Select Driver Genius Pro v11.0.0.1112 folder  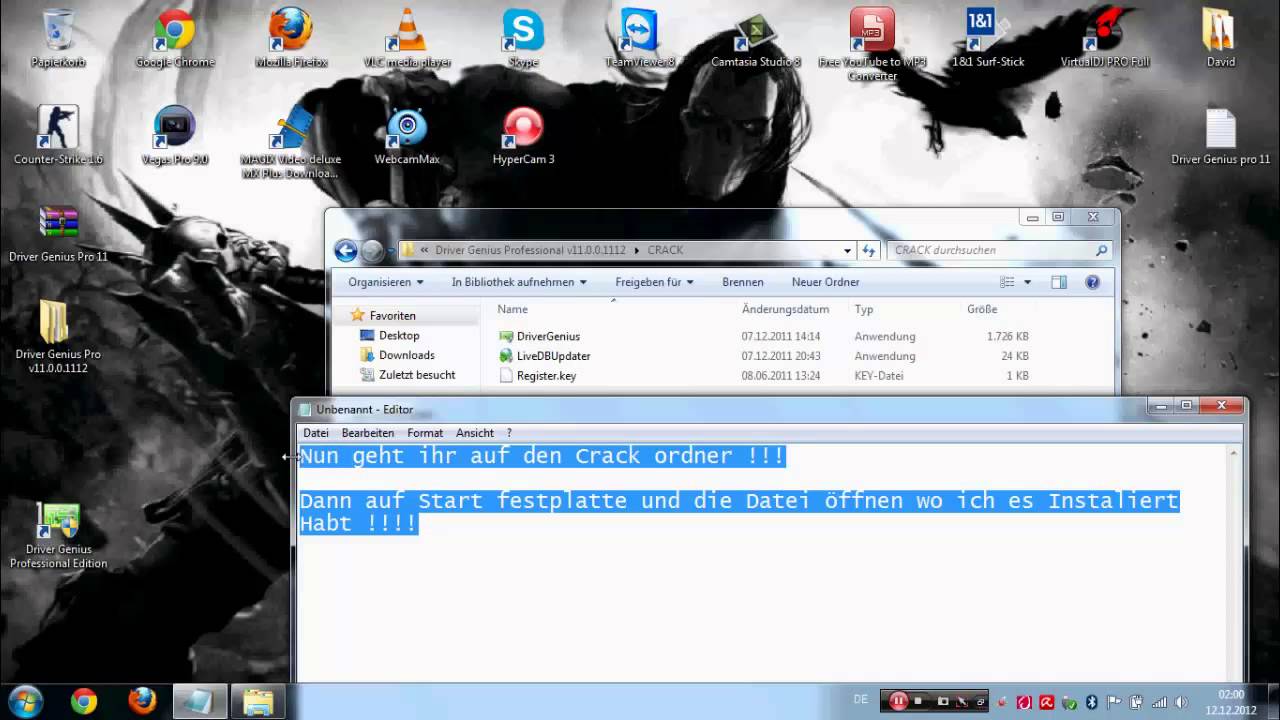click(x=58, y=337)
